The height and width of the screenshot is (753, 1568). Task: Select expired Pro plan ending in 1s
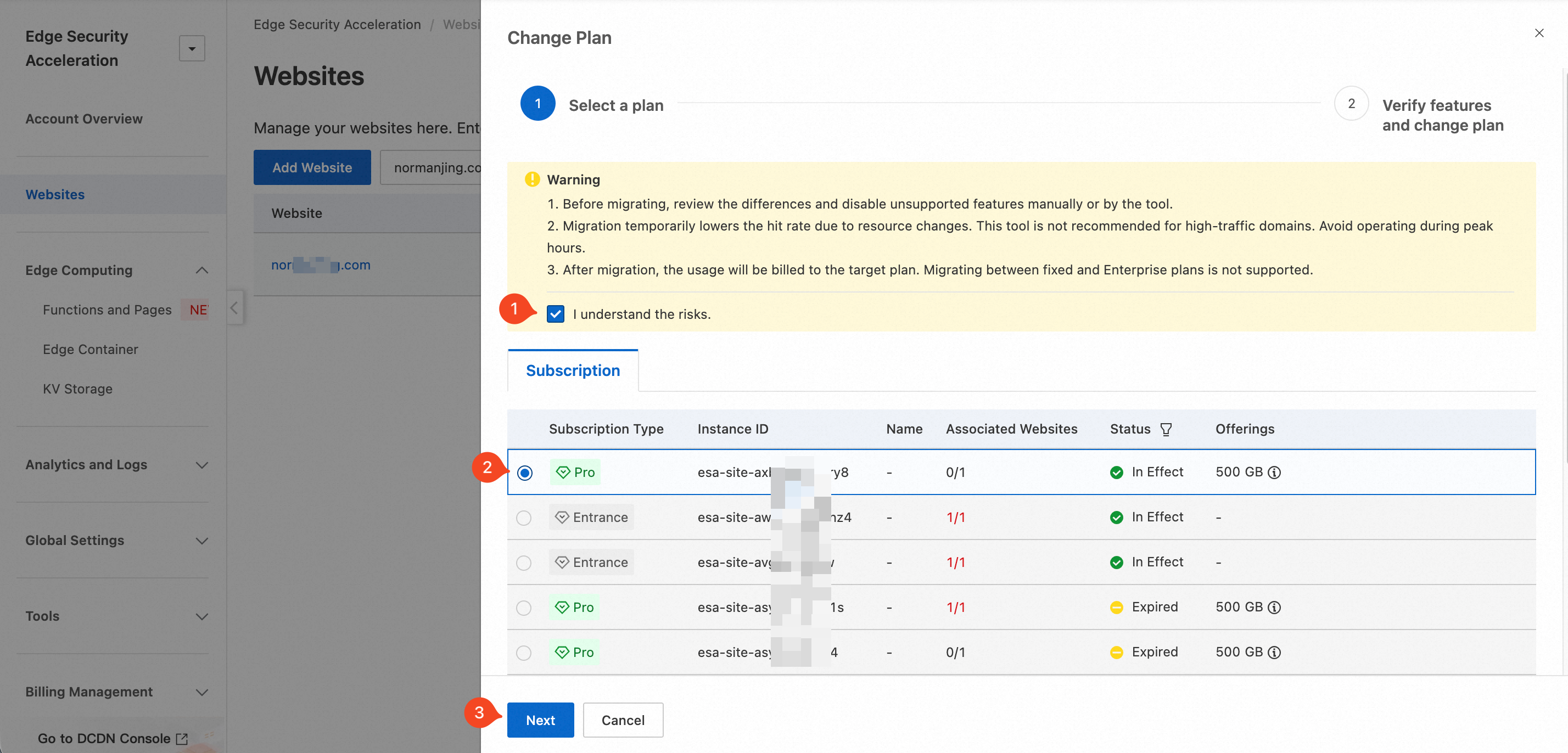coord(523,608)
